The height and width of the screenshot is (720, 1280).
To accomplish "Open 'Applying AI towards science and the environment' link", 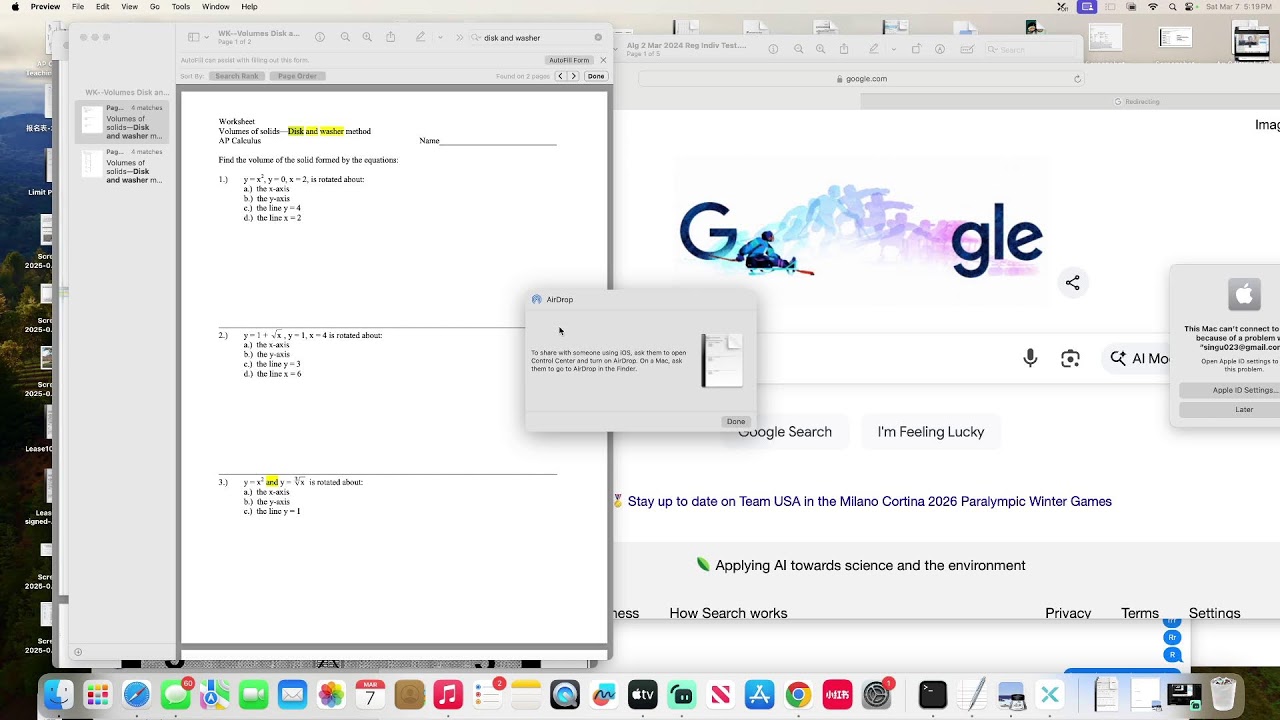I will pyautogui.click(x=870, y=565).
